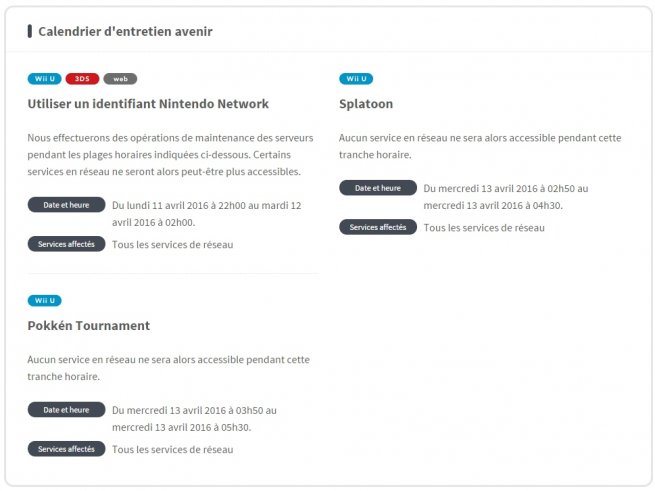The width and height of the screenshot is (655, 491).
Task: Click "Date et heure" label under Pokkén Tournament
Action: pos(66,410)
